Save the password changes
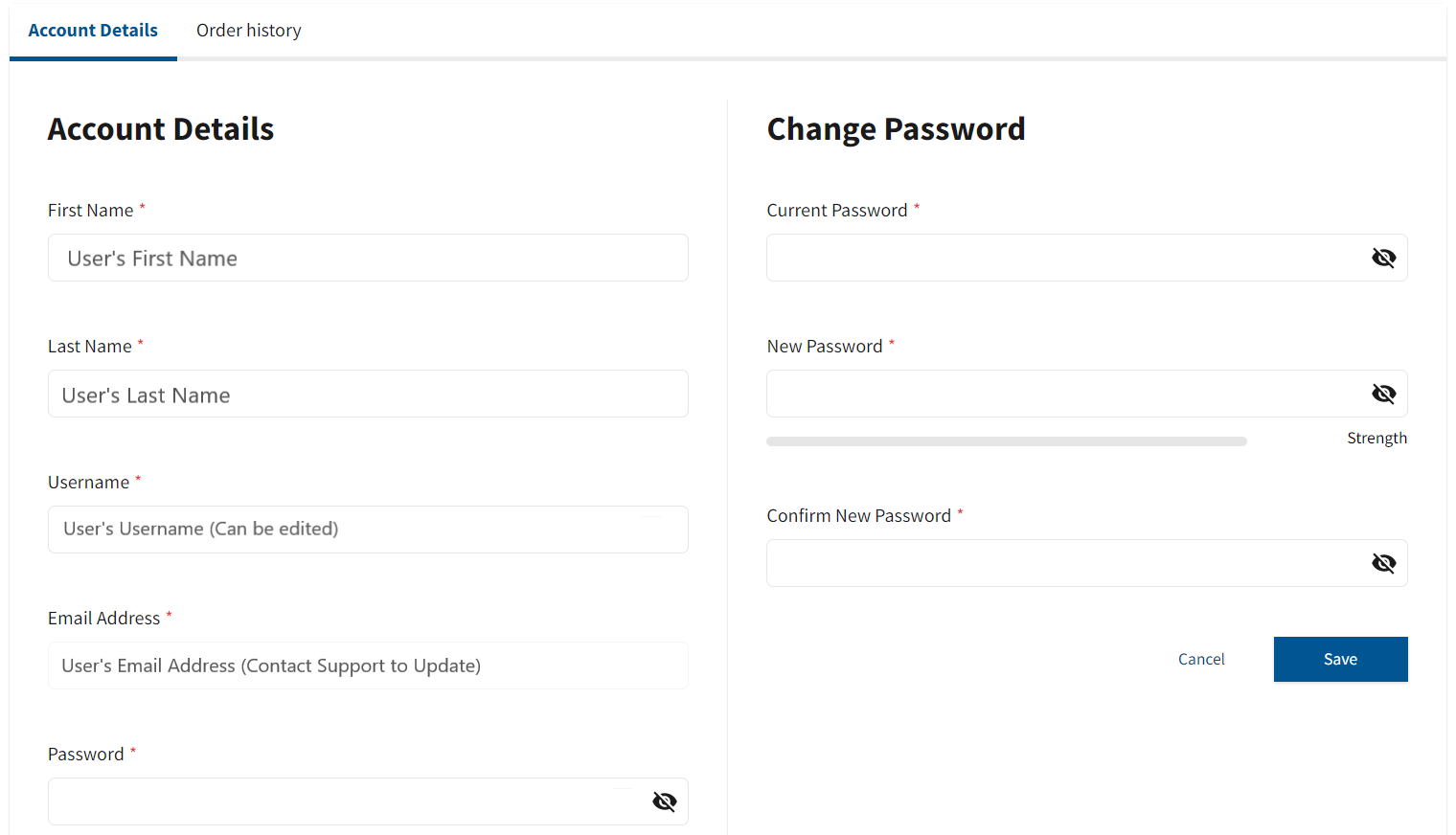 (1340, 659)
